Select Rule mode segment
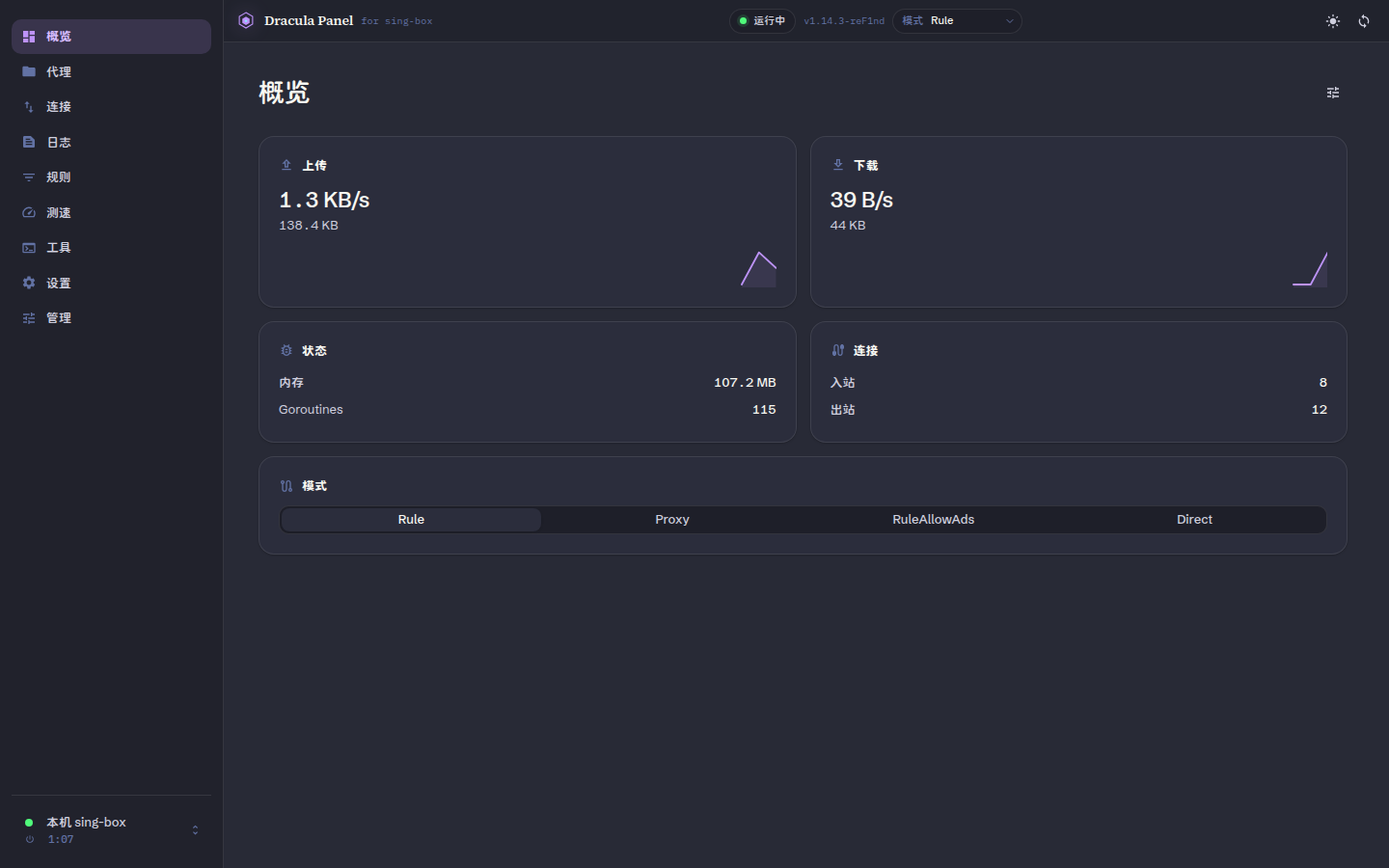 coord(411,520)
